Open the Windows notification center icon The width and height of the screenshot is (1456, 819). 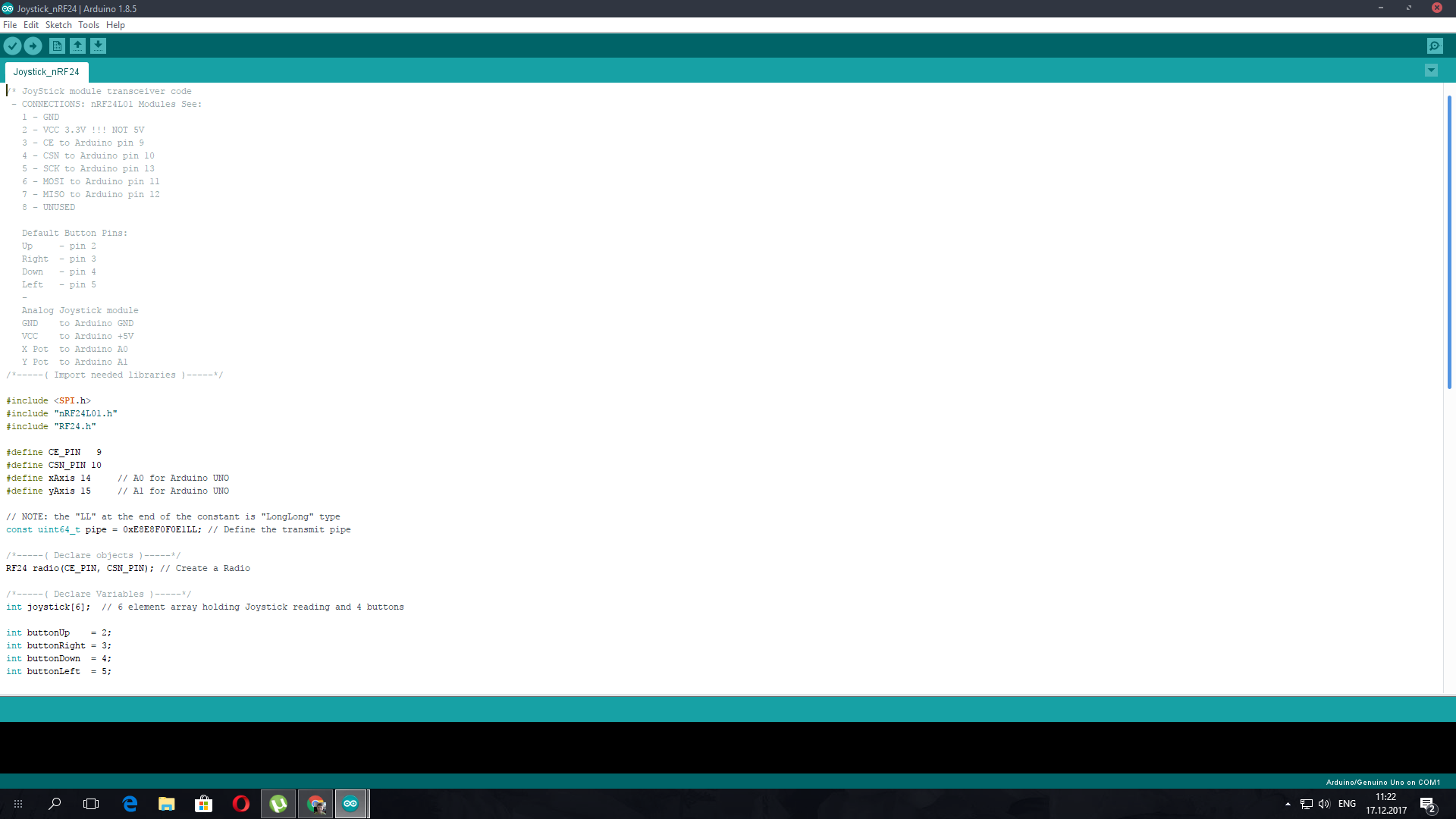coord(1427,804)
